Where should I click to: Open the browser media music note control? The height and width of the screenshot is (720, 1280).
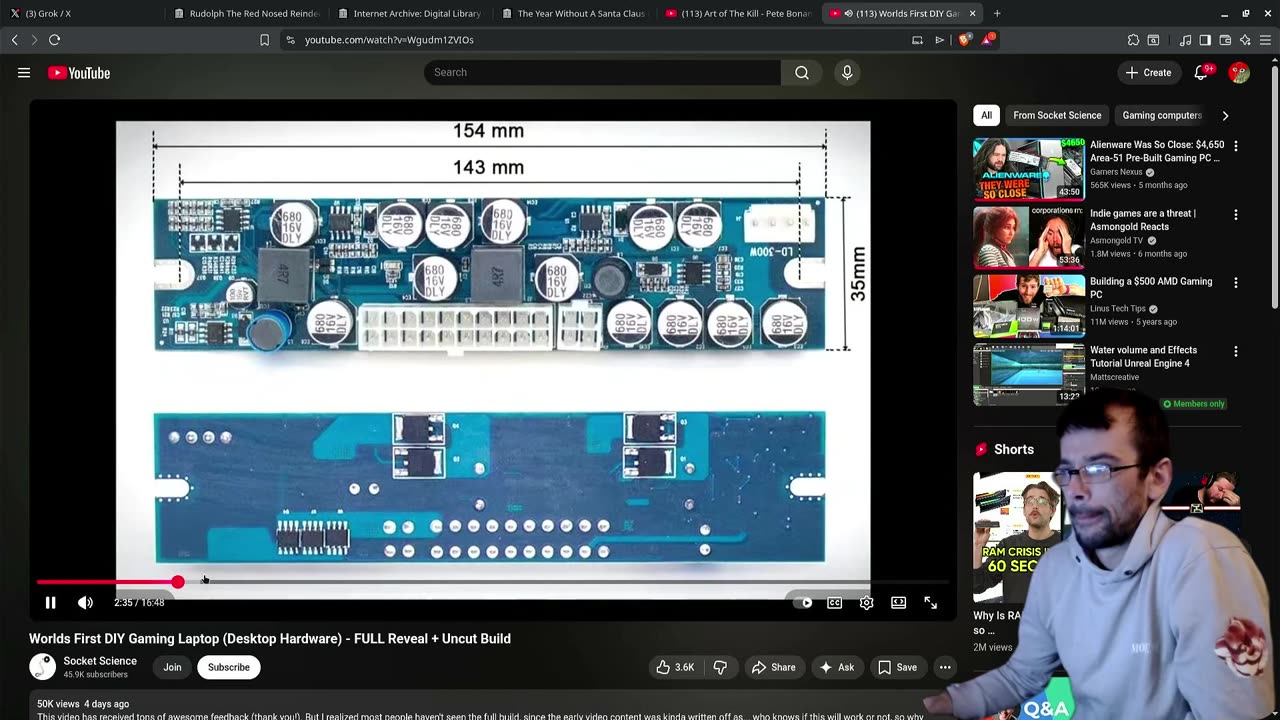tap(1185, 40)
